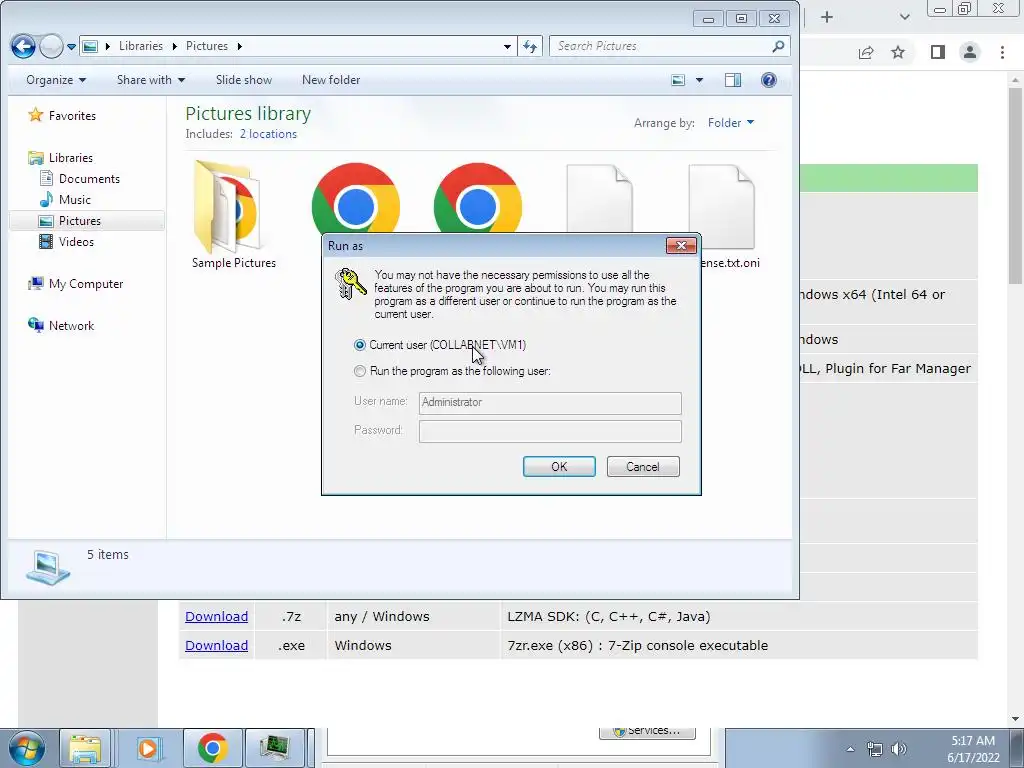Image resolution: width=1024 pixels, height=768 pixels.
Task: Open system monitor taskbar icon
Action: click(x=274, y=748)
